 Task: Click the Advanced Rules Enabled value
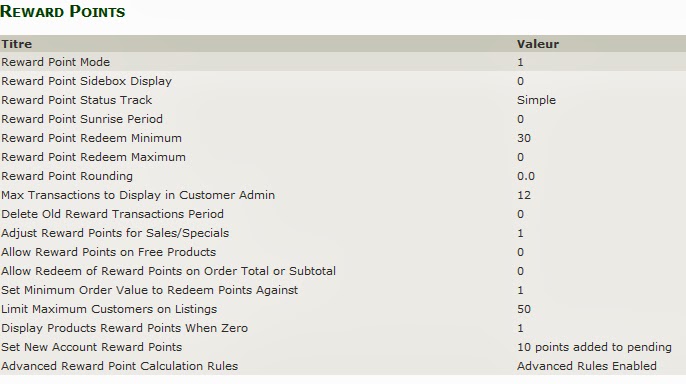pyautogui.click(x=587, y=366)
